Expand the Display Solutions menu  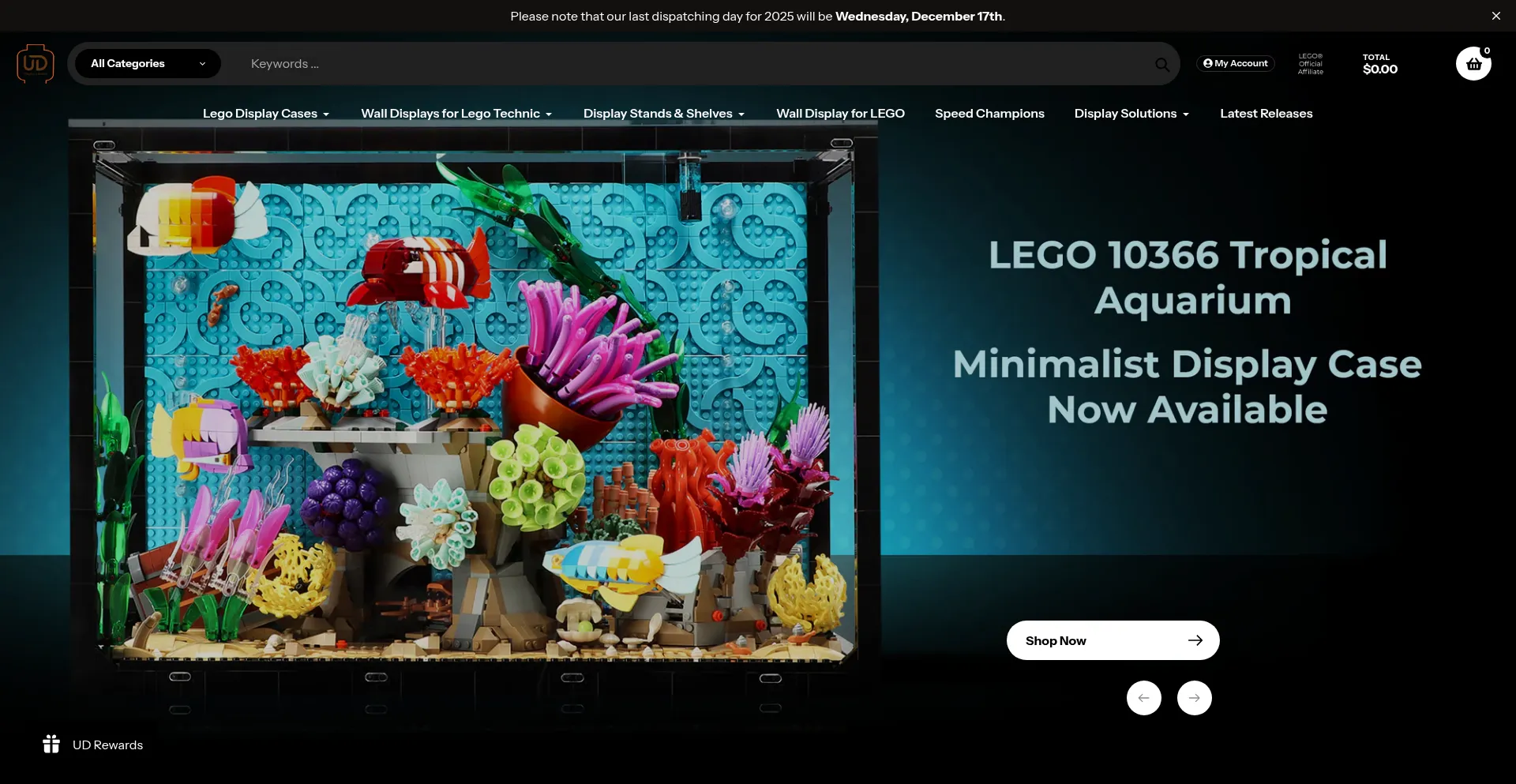click(1131, 114)
